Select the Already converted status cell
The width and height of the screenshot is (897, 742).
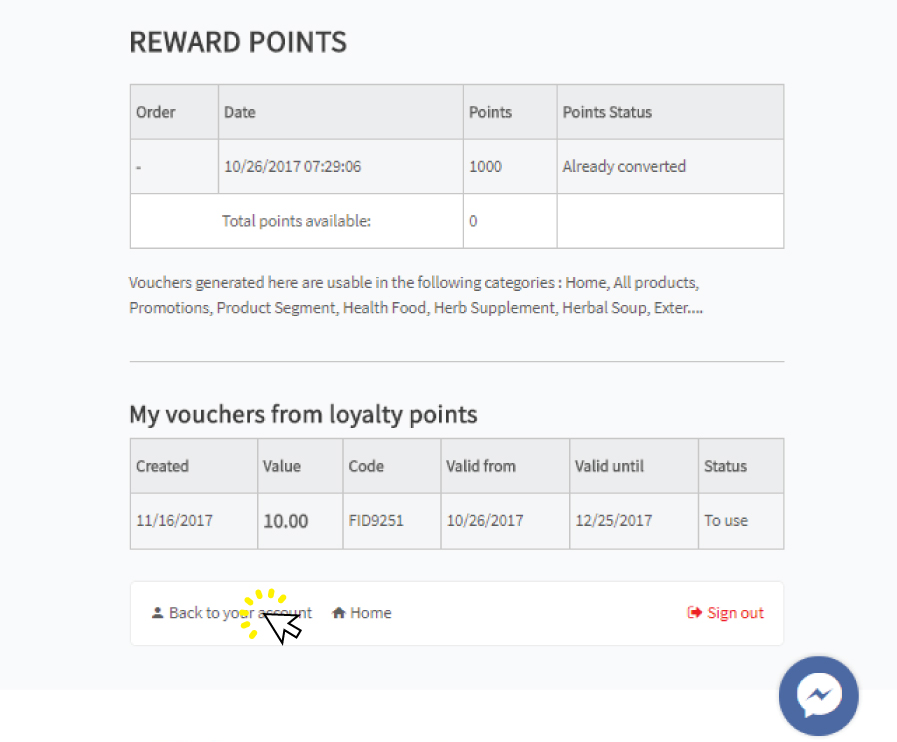(x=670, y=166)
